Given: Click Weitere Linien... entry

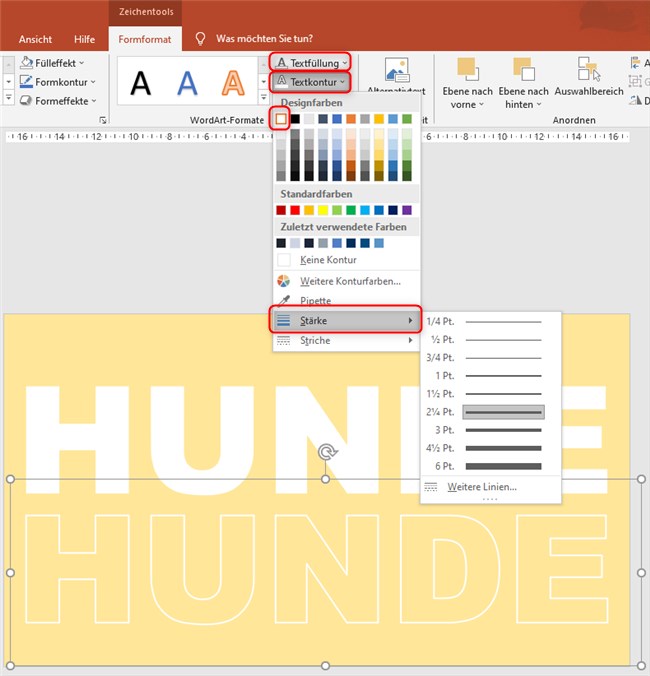Looking at the screenshot, I should tap(482, 487).
